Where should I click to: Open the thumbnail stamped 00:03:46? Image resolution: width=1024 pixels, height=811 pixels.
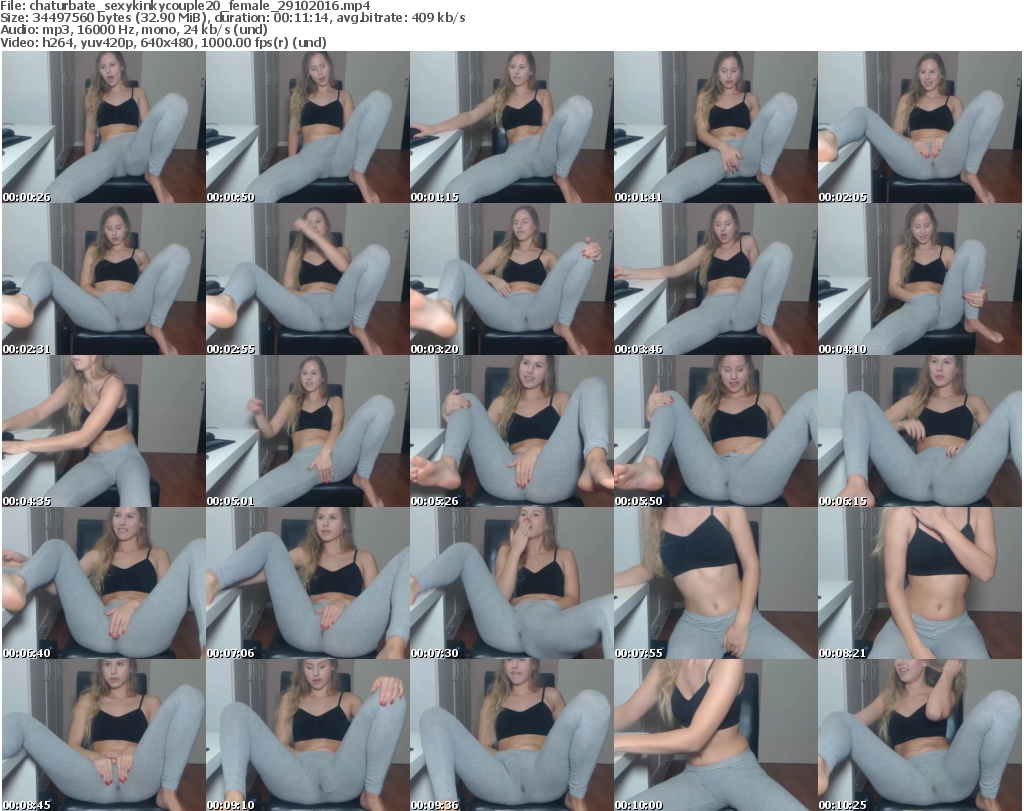click(x=716, y=279)
